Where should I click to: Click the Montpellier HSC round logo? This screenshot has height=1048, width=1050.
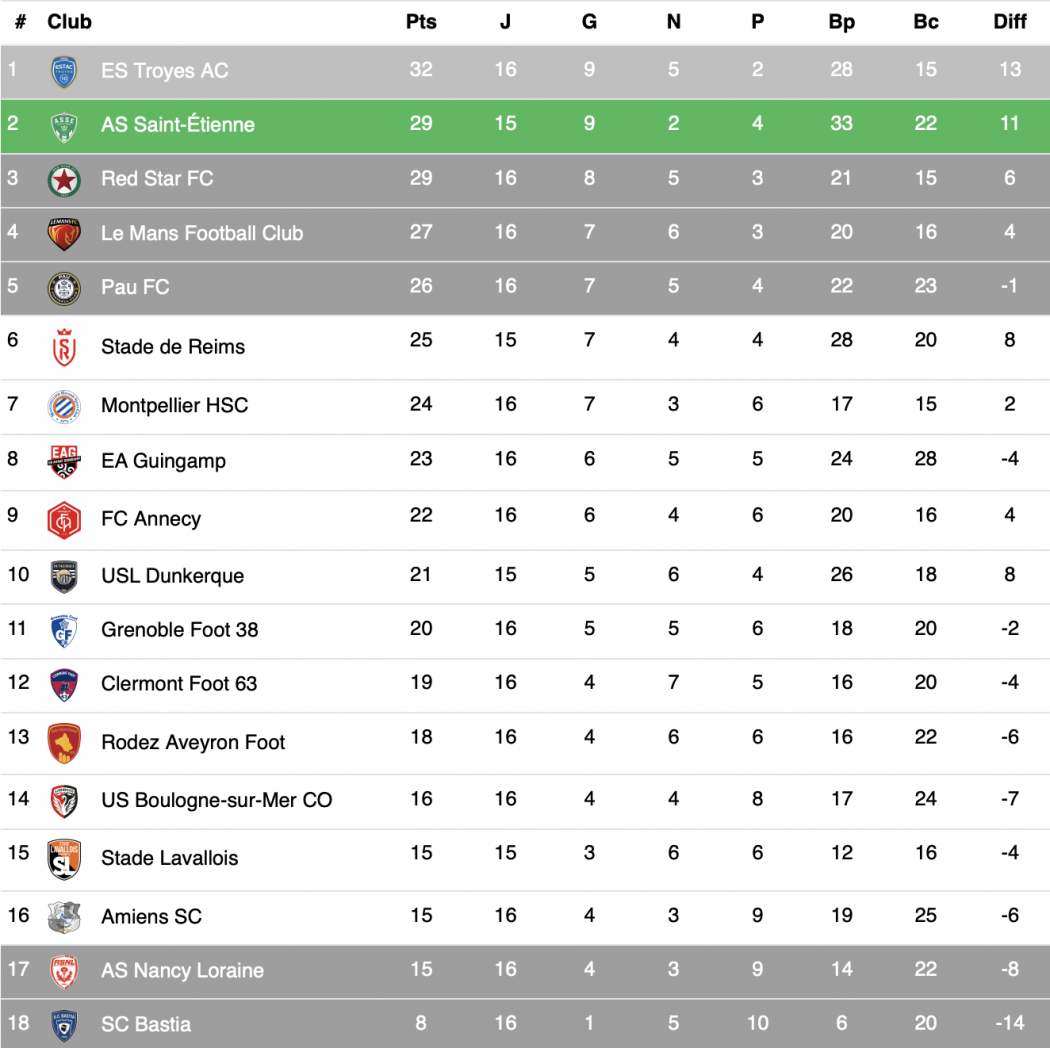click(x=64, y=406)
